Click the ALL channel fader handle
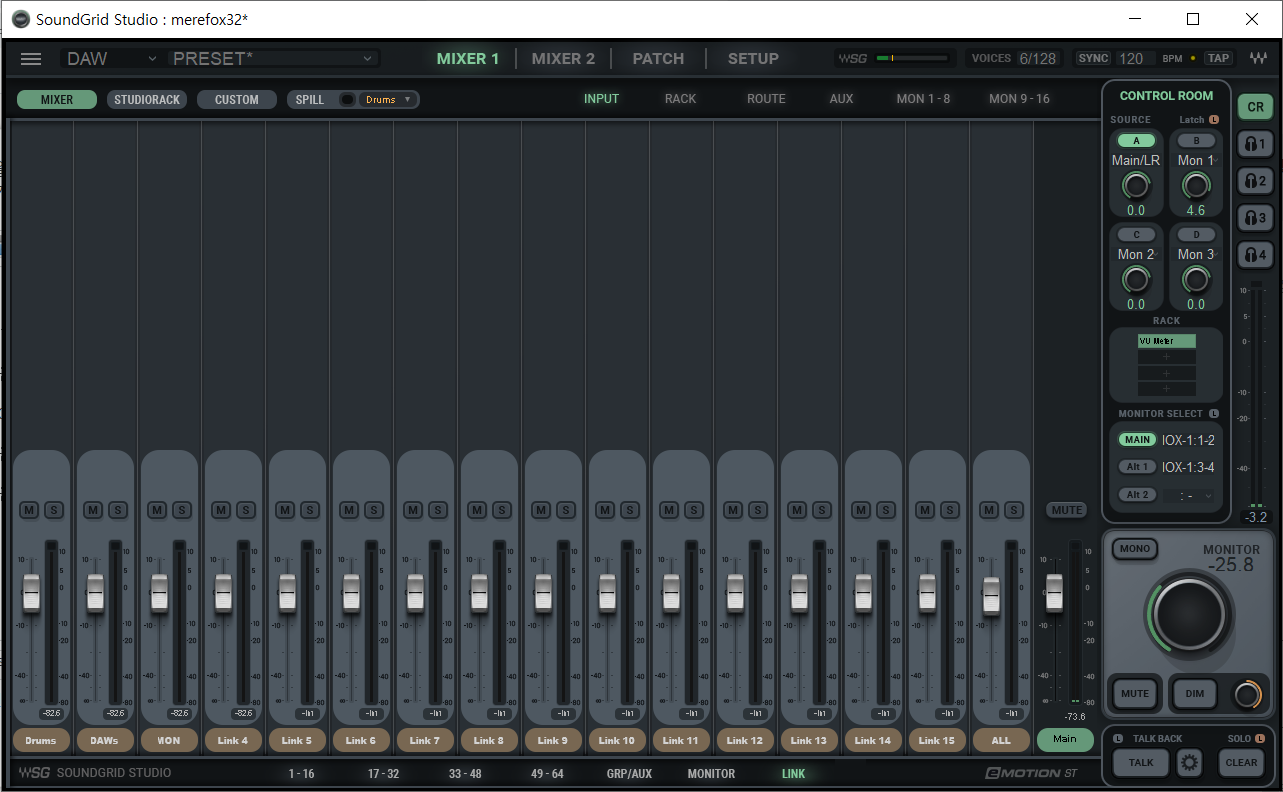The image size is (1283, 792). 991,596
